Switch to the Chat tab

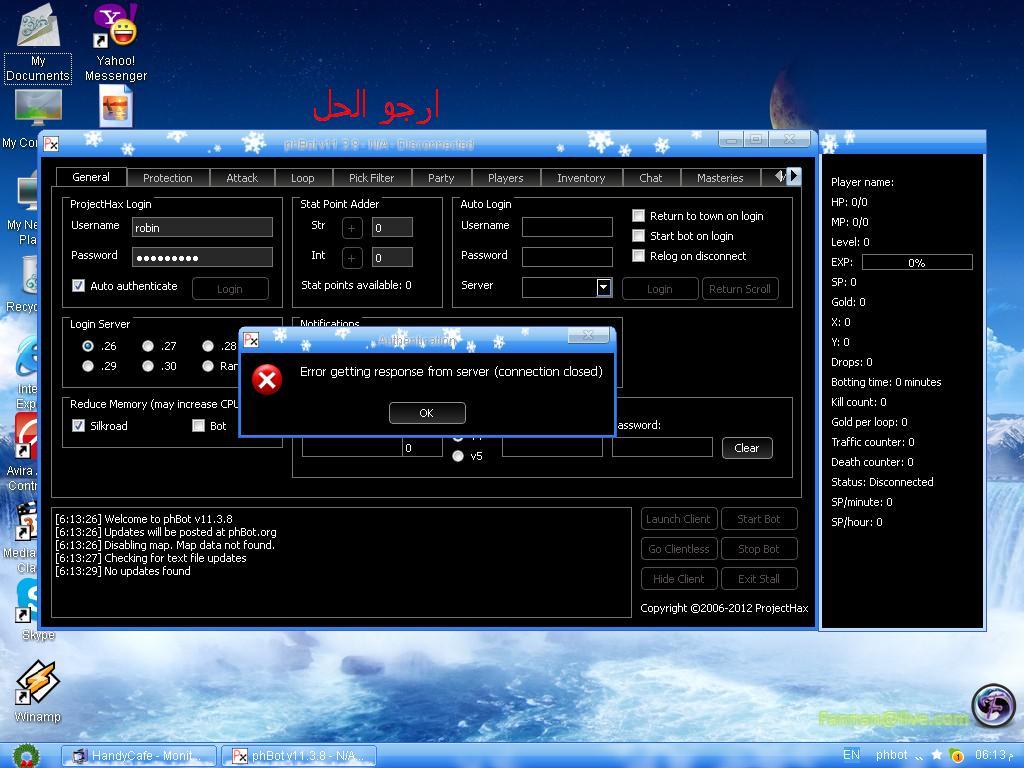650,178
